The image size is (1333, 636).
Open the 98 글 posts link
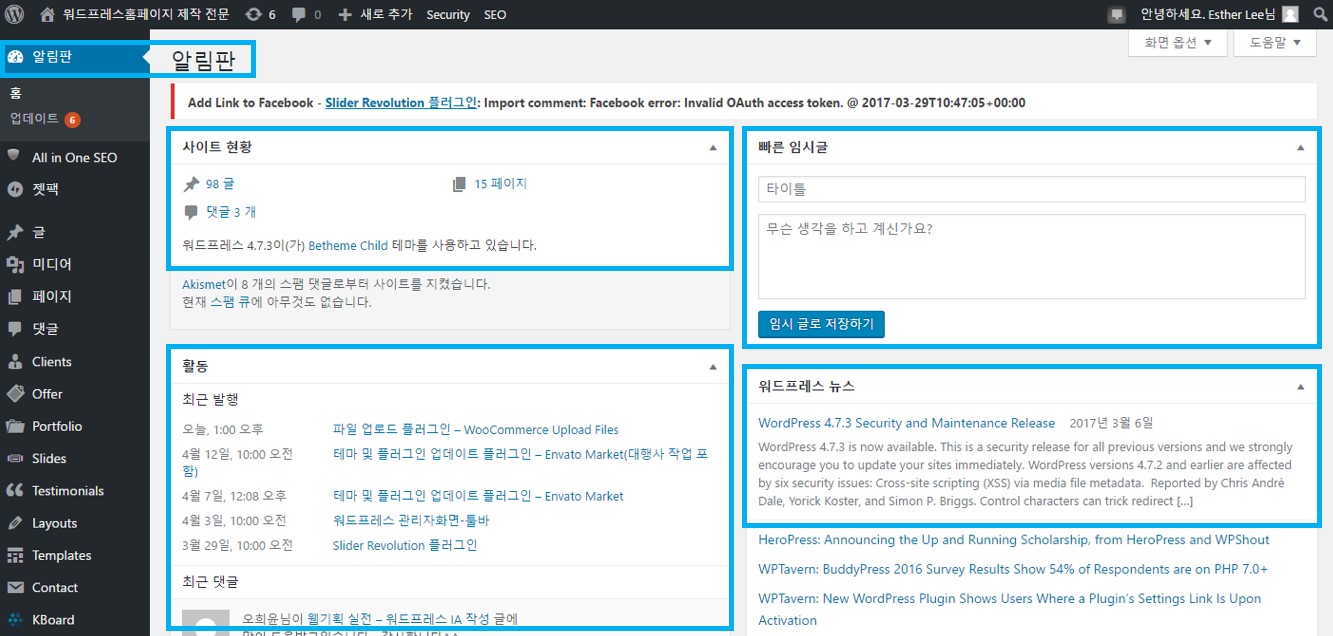point(219,184)
